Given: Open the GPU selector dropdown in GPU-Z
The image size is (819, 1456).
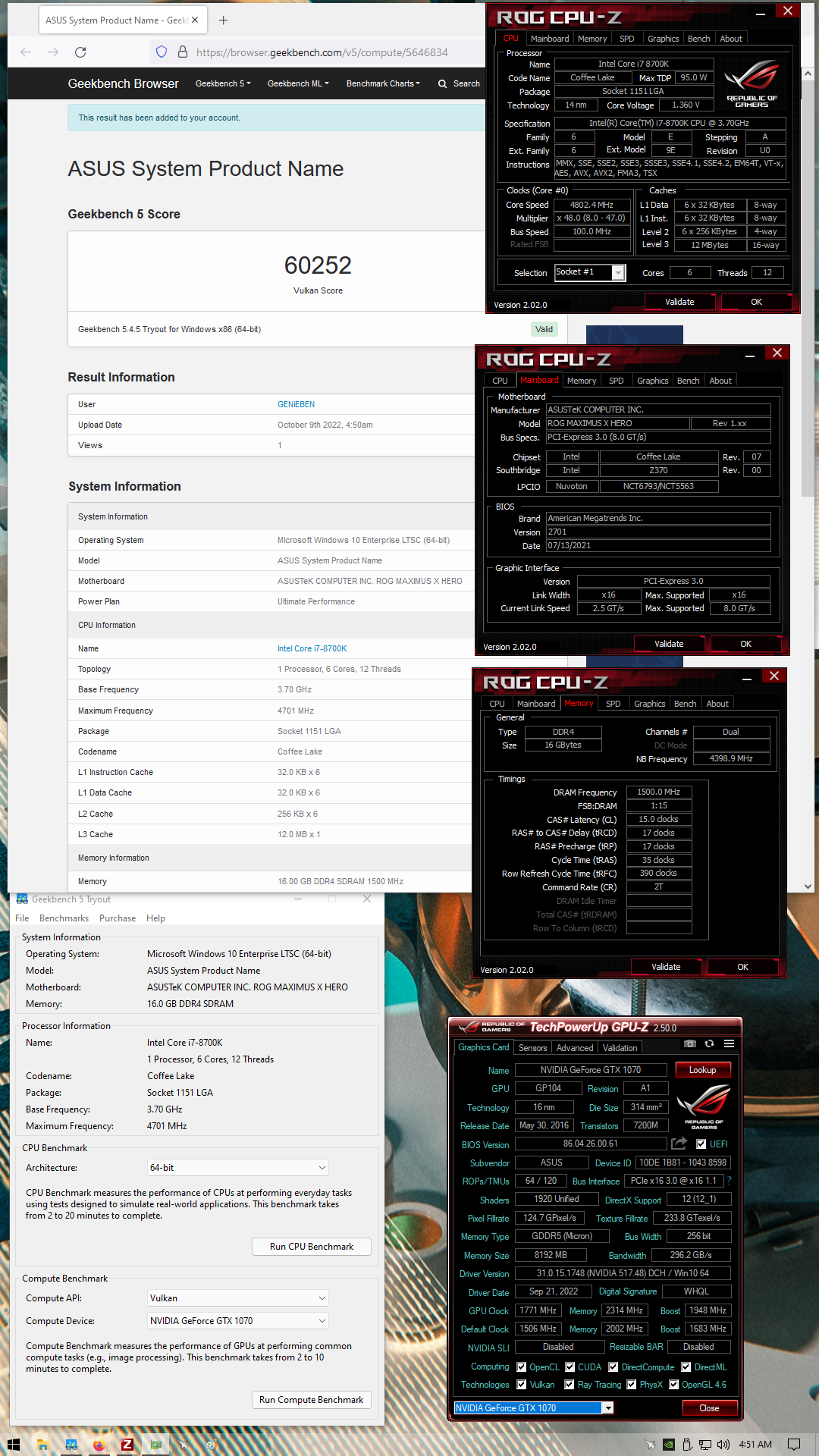Looking at the screenshot, I should [534, 1408].
